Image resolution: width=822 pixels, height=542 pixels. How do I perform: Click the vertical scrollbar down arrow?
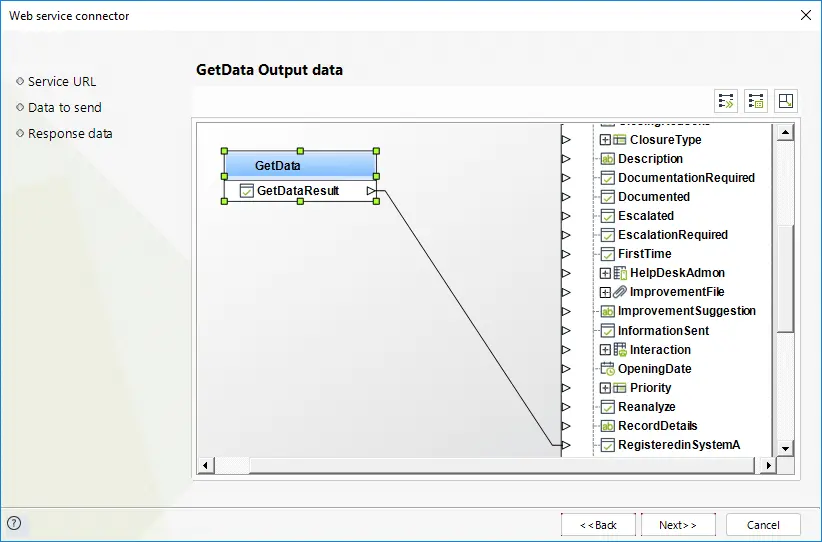coord(785,448)
